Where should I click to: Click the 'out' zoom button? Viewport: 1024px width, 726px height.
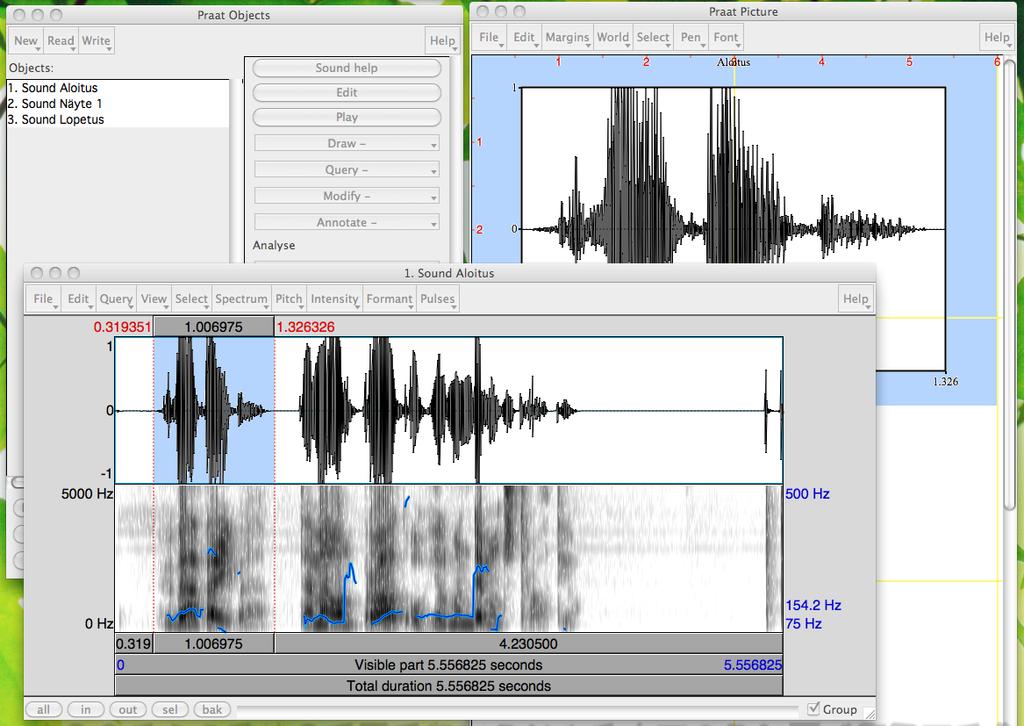tap(128, 710)
